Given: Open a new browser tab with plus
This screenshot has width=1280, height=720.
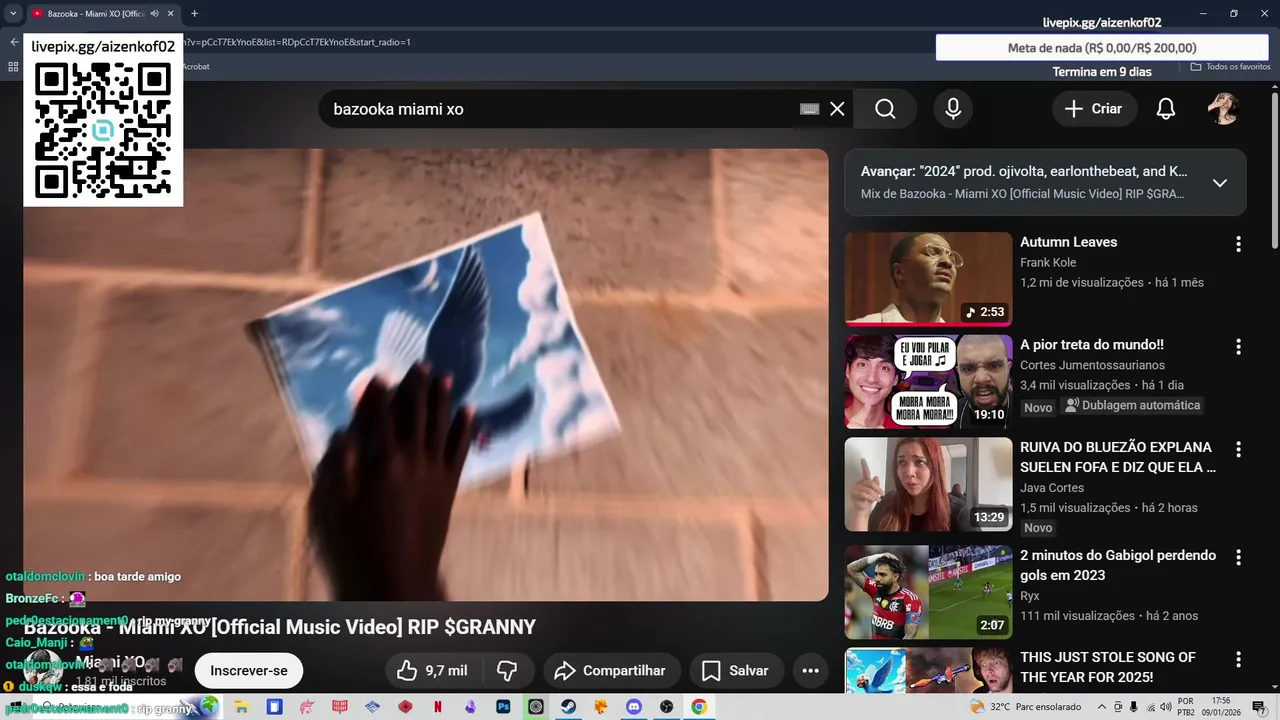Looking at the screenshot, I should click(194, 14).
